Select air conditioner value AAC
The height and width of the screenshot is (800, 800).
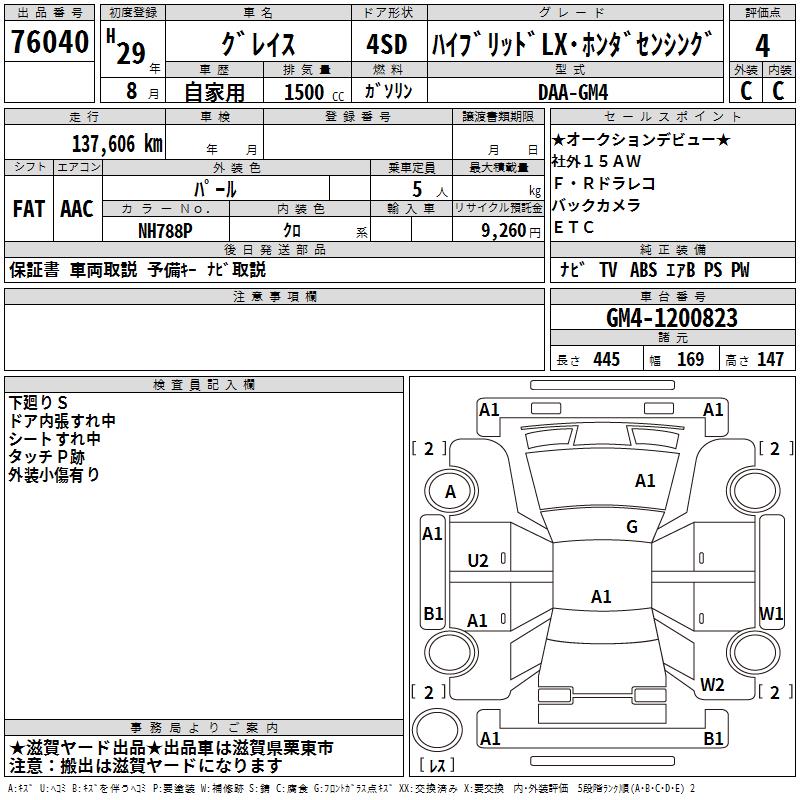coord(77,209)
